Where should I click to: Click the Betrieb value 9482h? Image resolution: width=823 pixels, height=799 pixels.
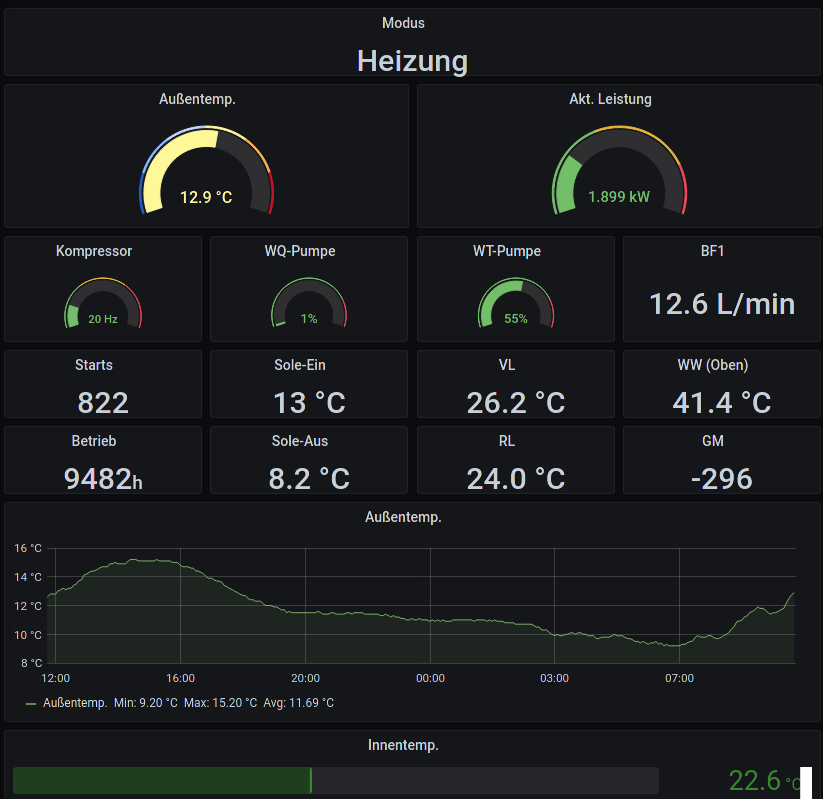point(103,479)
